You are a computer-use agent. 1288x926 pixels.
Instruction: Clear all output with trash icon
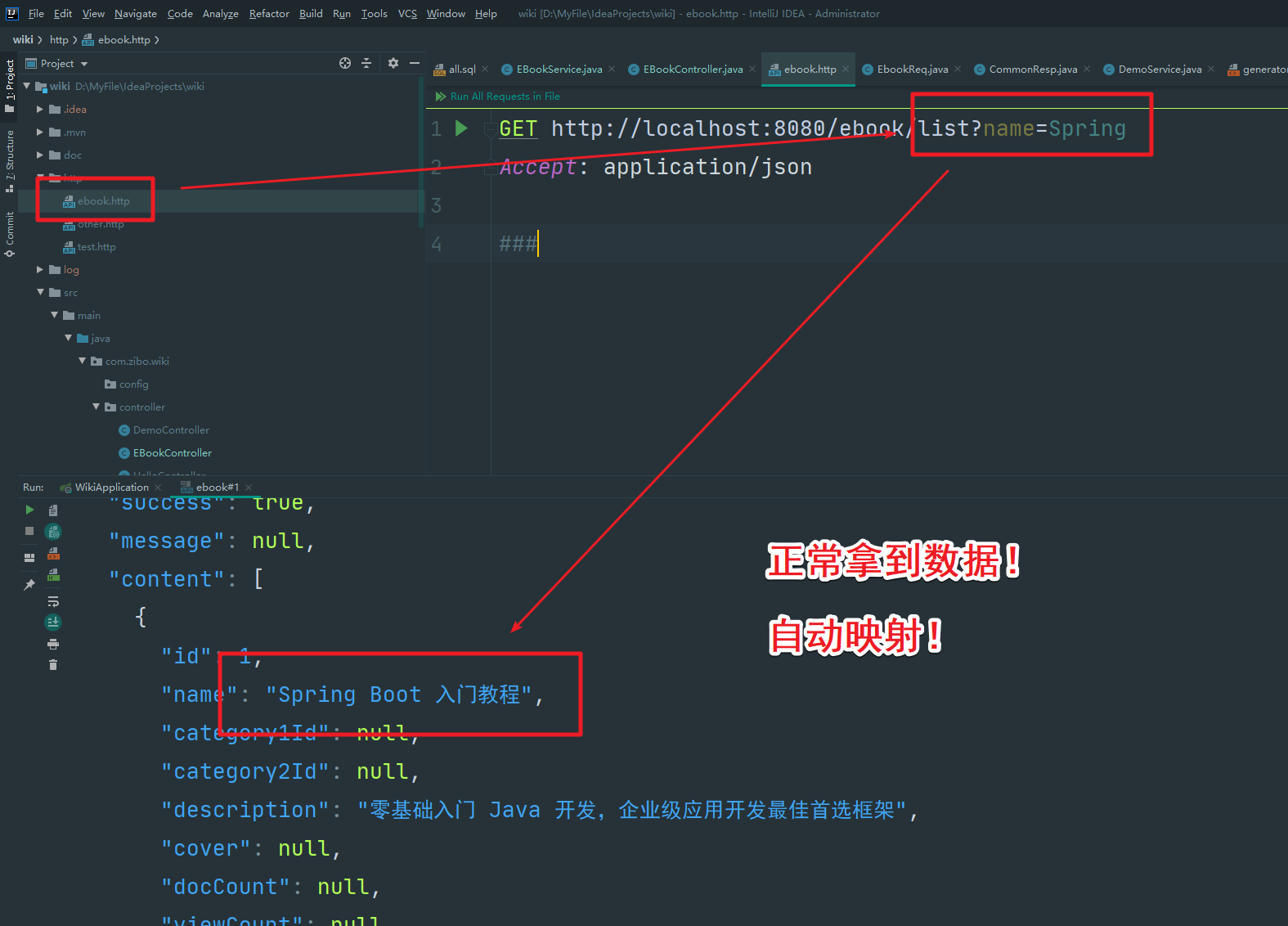(53, 665)
